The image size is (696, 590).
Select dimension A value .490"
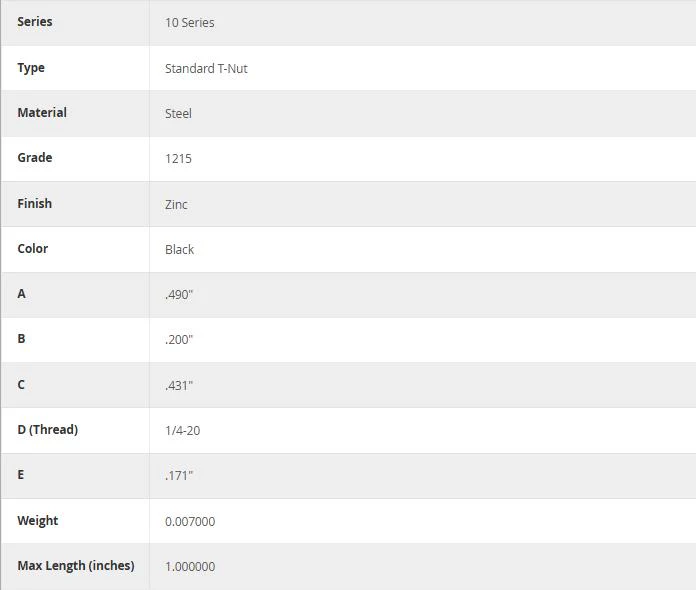pos(179,295)
